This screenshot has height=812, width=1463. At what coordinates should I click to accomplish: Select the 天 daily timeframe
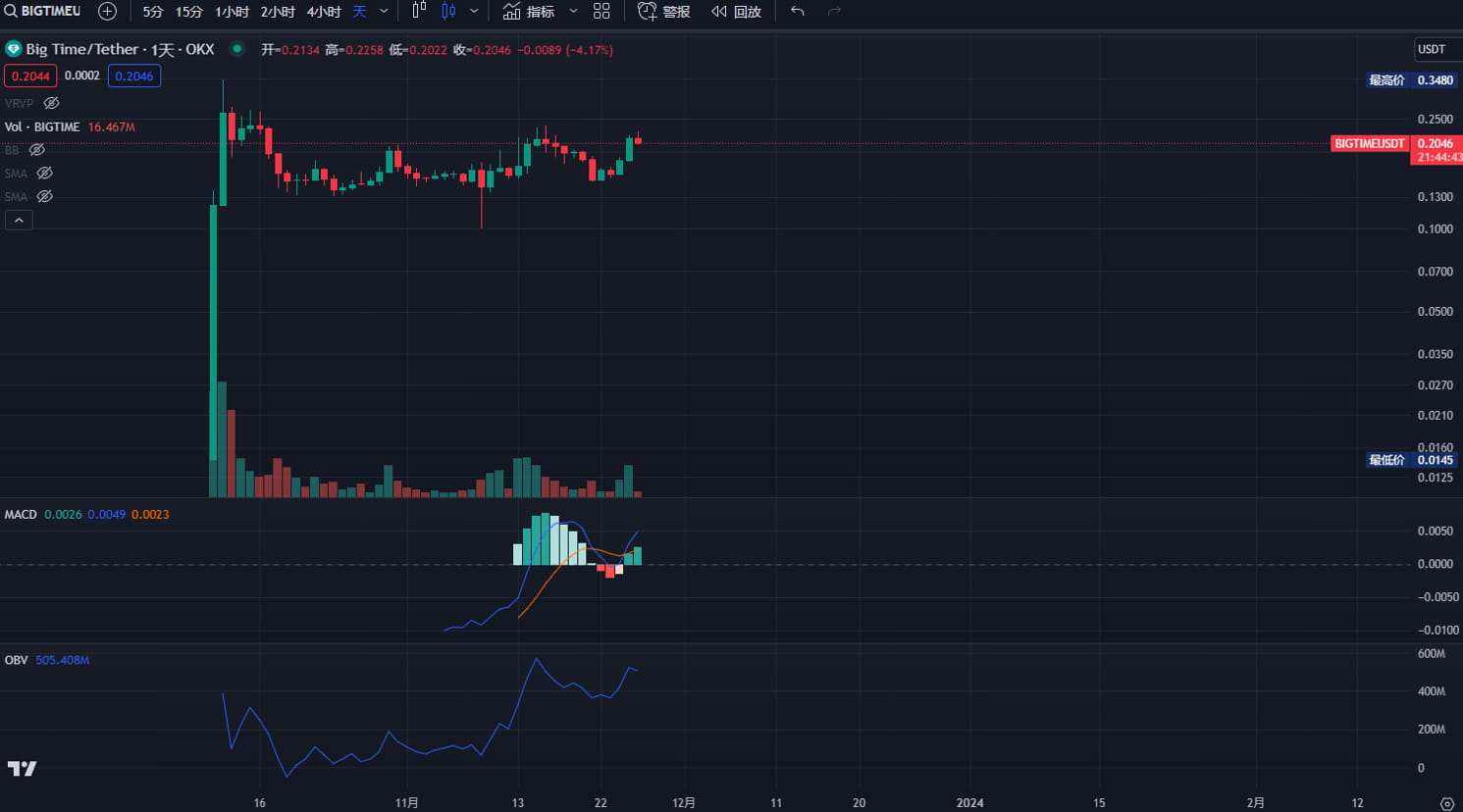pyautogui.click(x=359, y=12)
